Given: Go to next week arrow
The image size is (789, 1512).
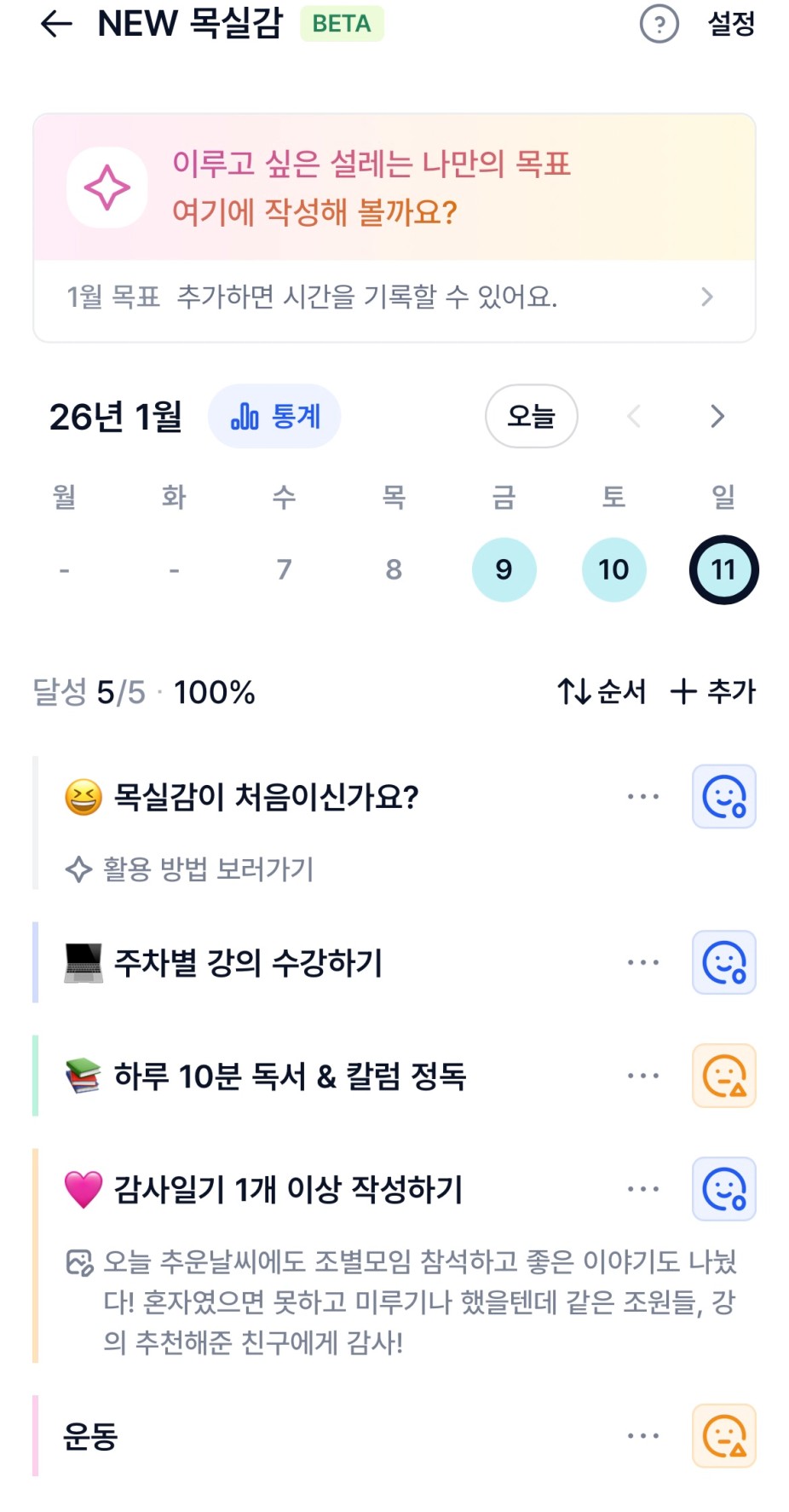Looking at the screenshot, I should [x=717, y=417].
